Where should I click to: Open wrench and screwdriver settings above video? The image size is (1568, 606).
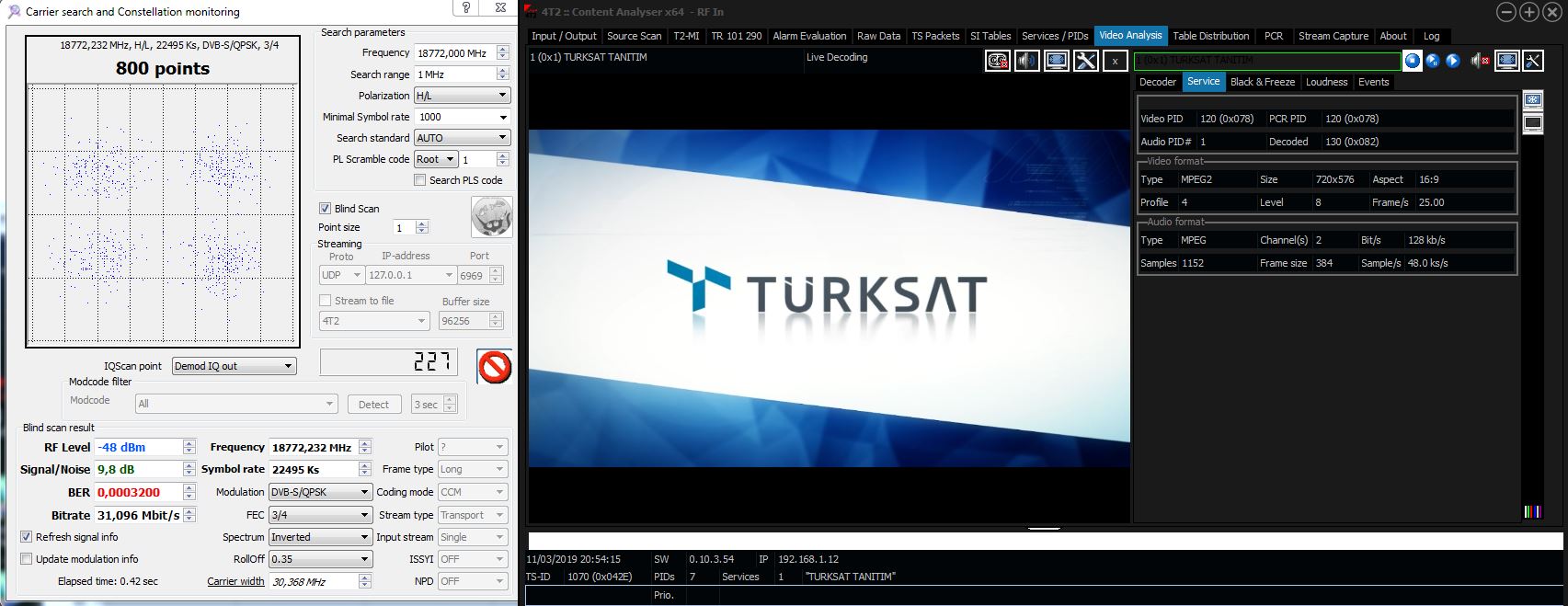coord(1086,61)
